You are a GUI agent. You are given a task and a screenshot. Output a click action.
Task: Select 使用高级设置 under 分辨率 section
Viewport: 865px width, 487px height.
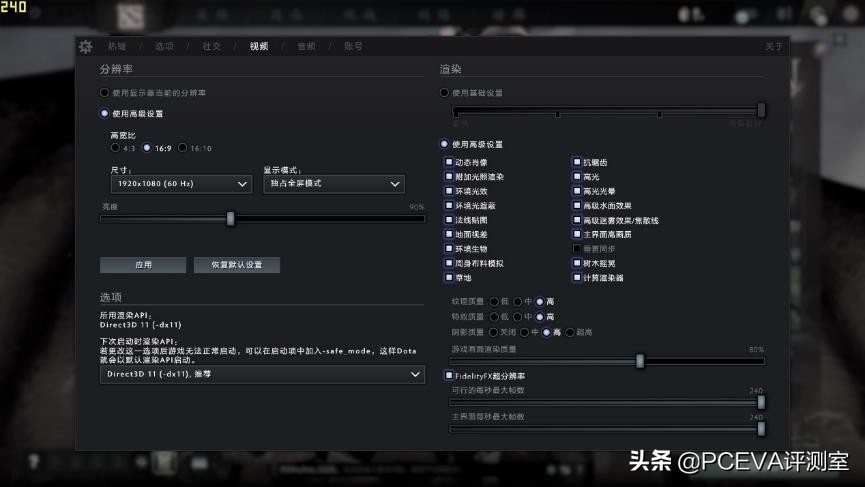(104, 113)
